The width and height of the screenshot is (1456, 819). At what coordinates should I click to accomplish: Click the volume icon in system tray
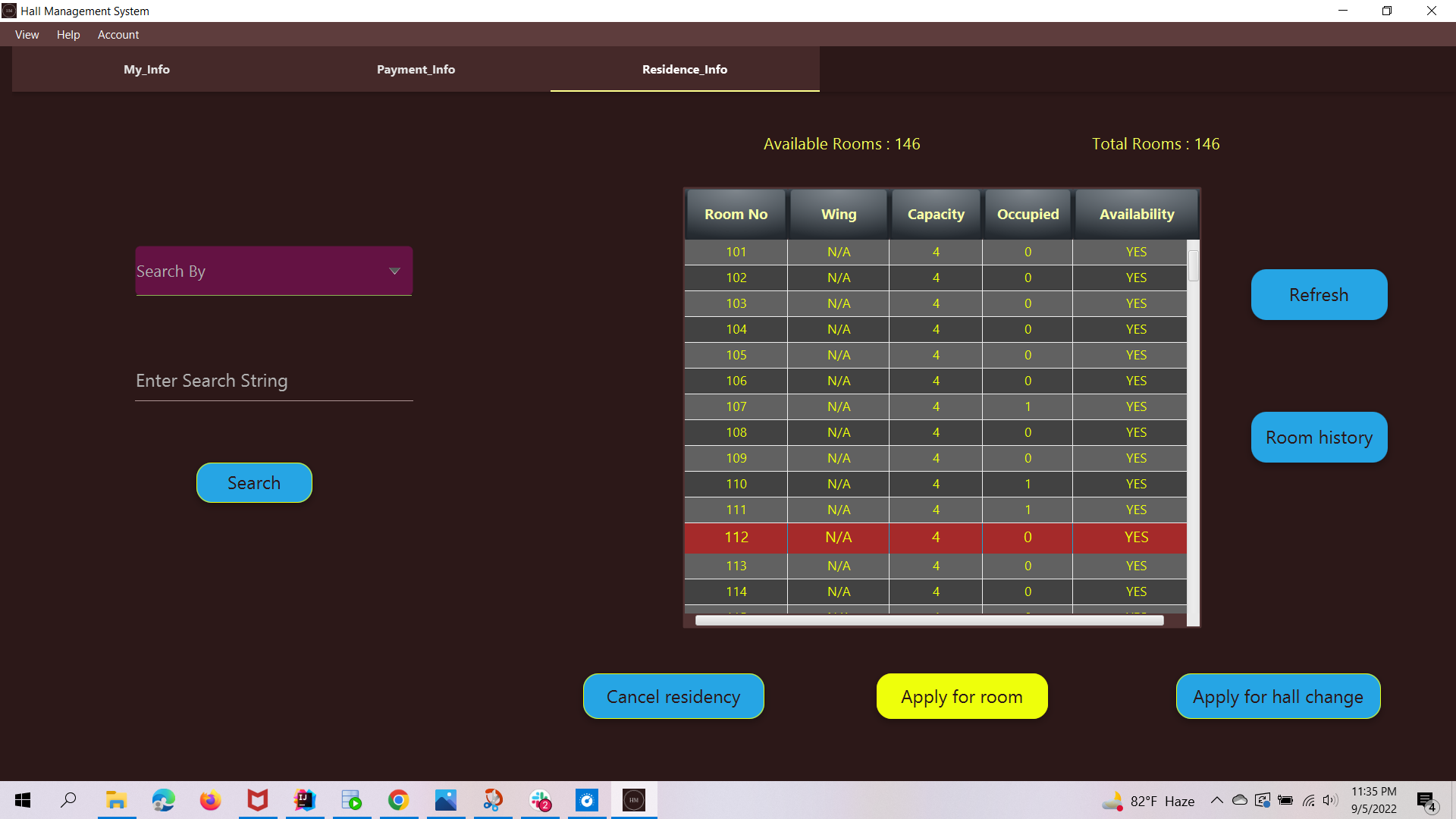pos(1331,800)
